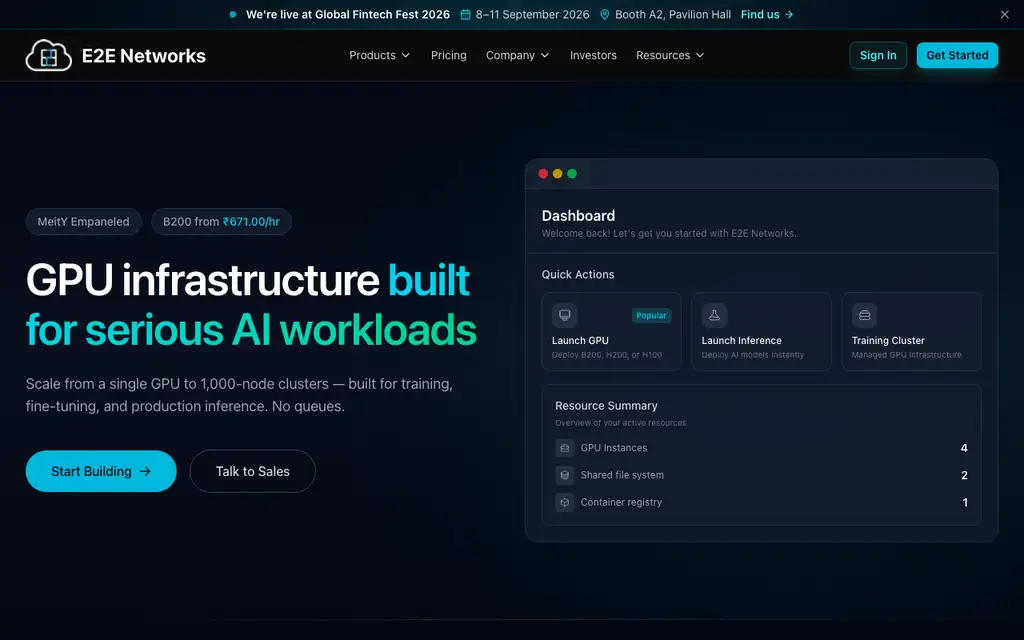Expand the Company dropdown menu
The image size is (1024, 640).
(517, 56)
